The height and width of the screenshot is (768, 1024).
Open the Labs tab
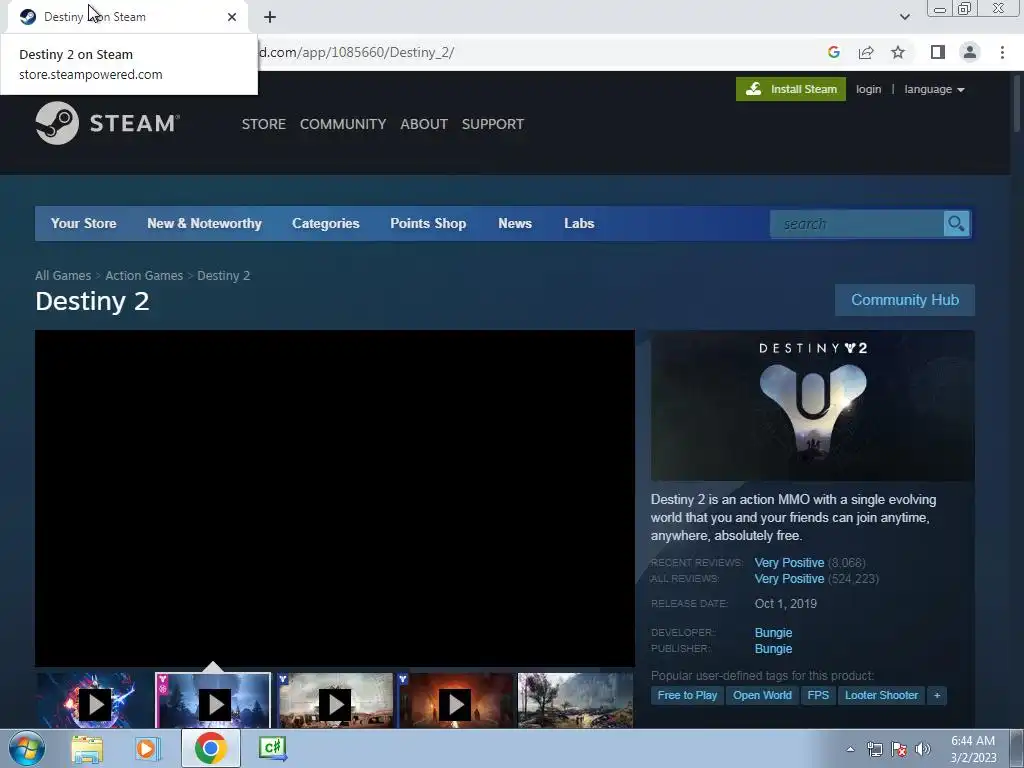tap(579, 223)
